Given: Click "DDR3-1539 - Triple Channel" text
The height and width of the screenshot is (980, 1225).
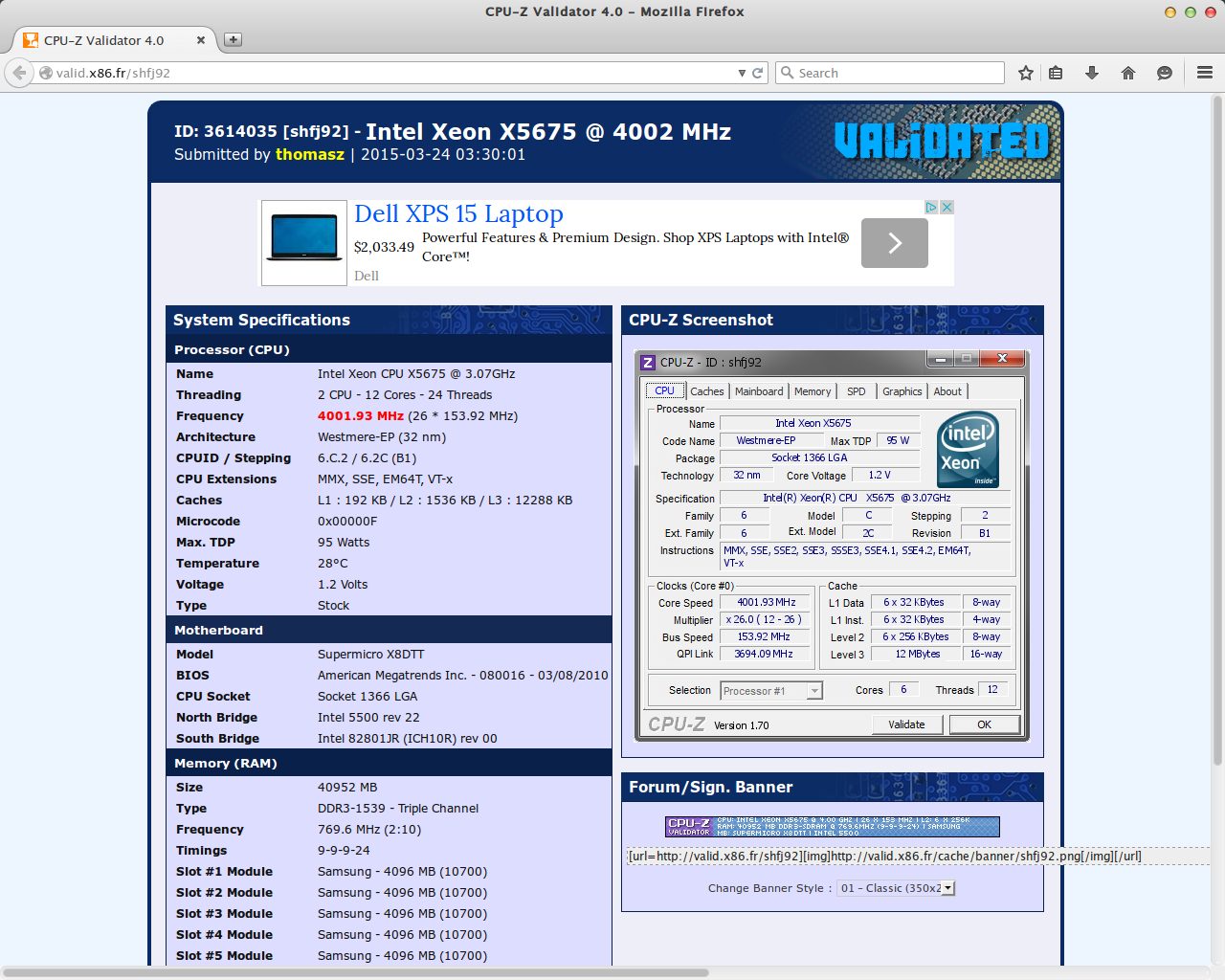Looking at the screenshot, I should [398, 809].
